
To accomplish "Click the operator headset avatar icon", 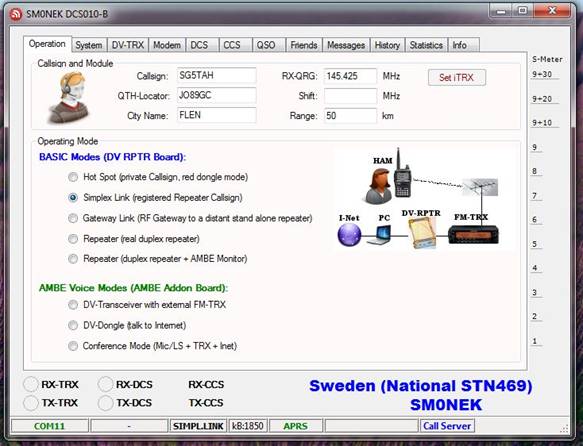I will point(68,97).
